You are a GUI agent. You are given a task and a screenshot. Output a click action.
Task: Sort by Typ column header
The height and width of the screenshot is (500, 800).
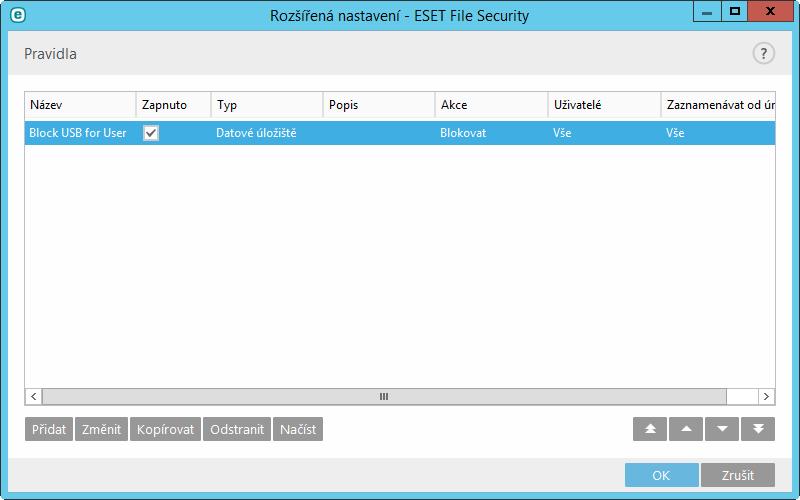pyautogui.click(x=267, y=105)
